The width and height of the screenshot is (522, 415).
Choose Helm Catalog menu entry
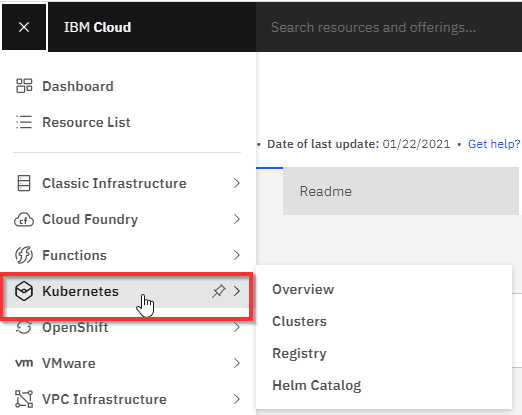(317, 385)
